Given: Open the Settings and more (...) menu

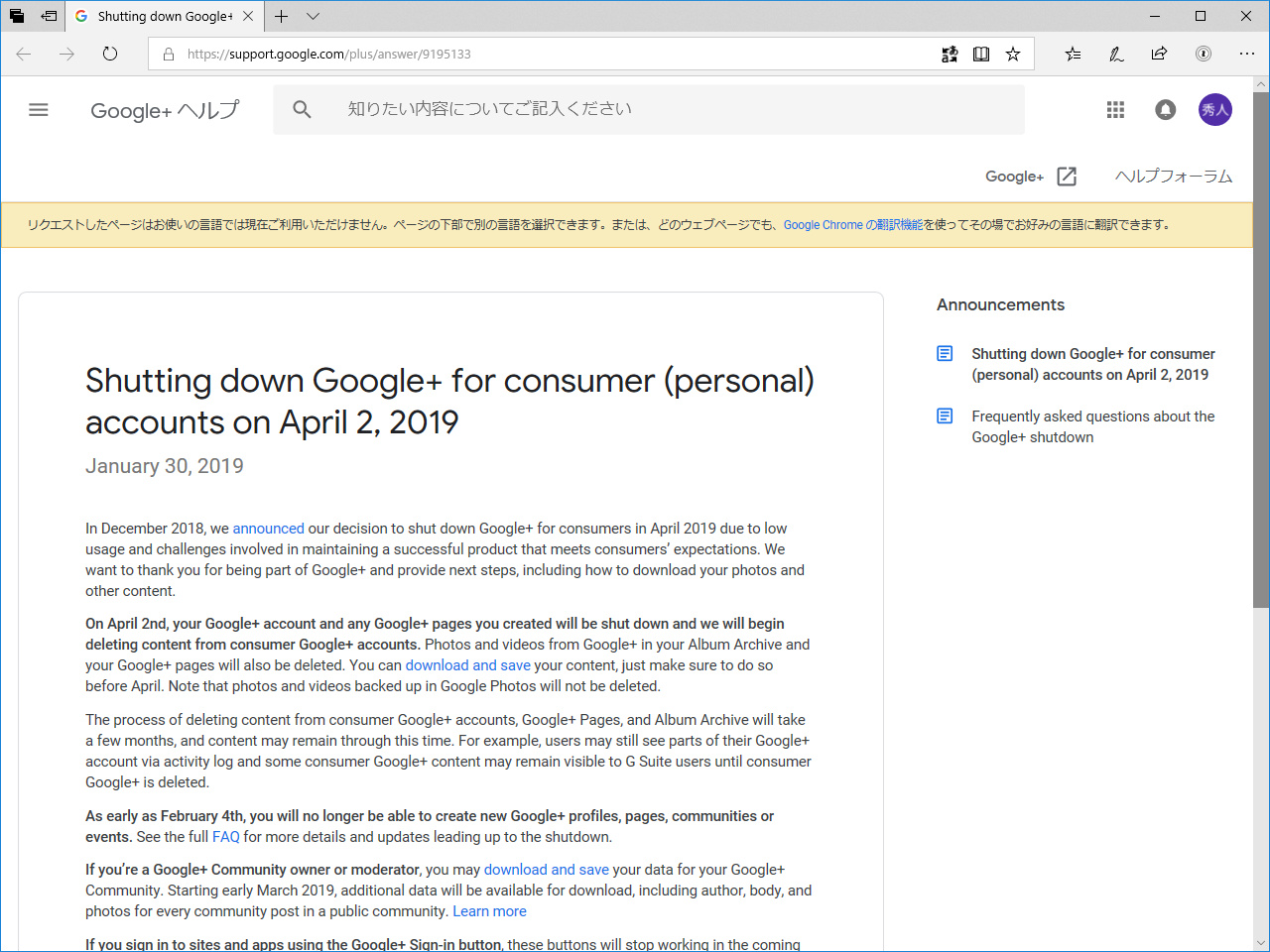Looking at the screenshot, I should tap(1247, 54).
